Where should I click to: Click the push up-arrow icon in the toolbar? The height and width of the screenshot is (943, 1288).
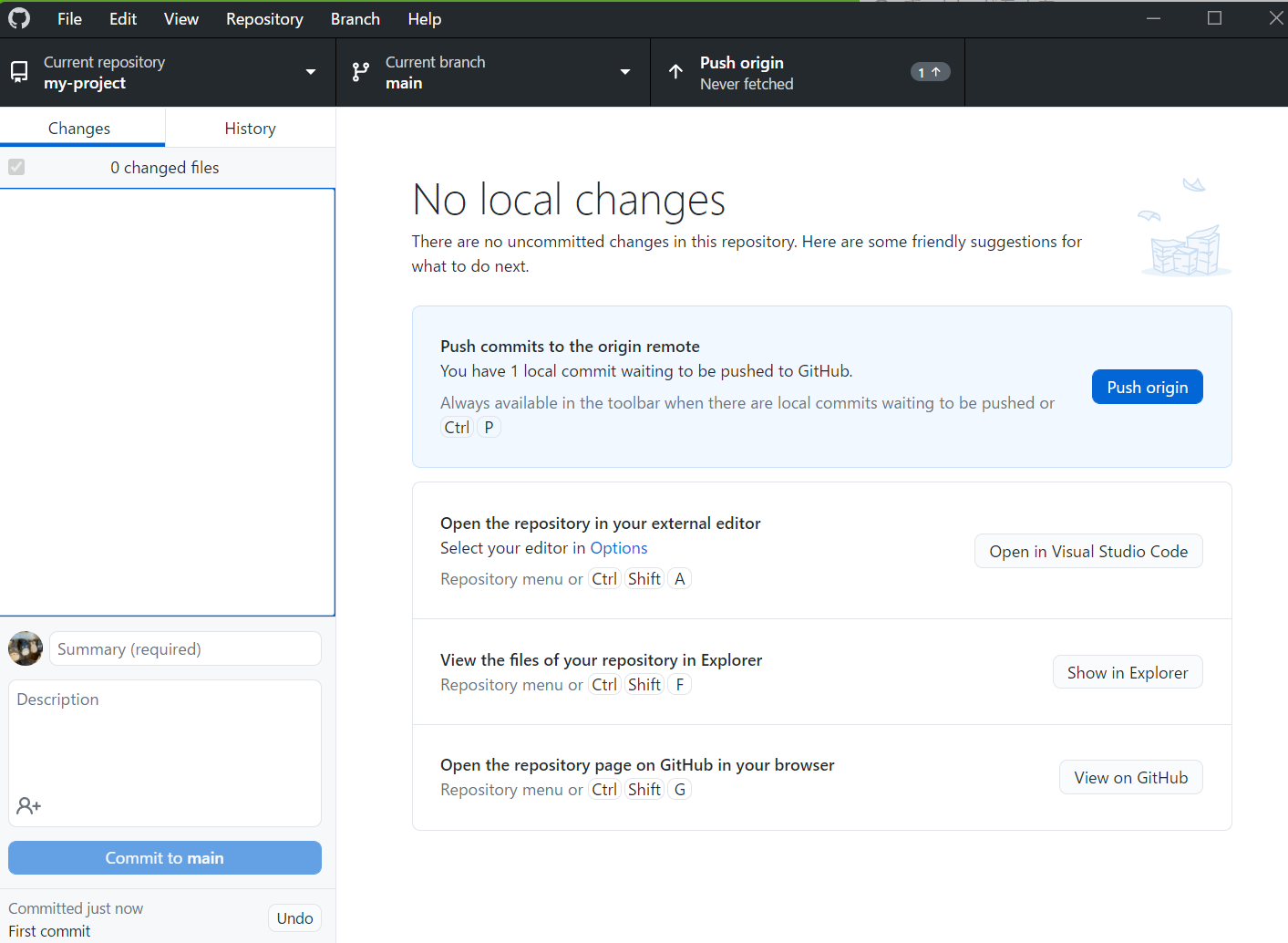point(675,72)
